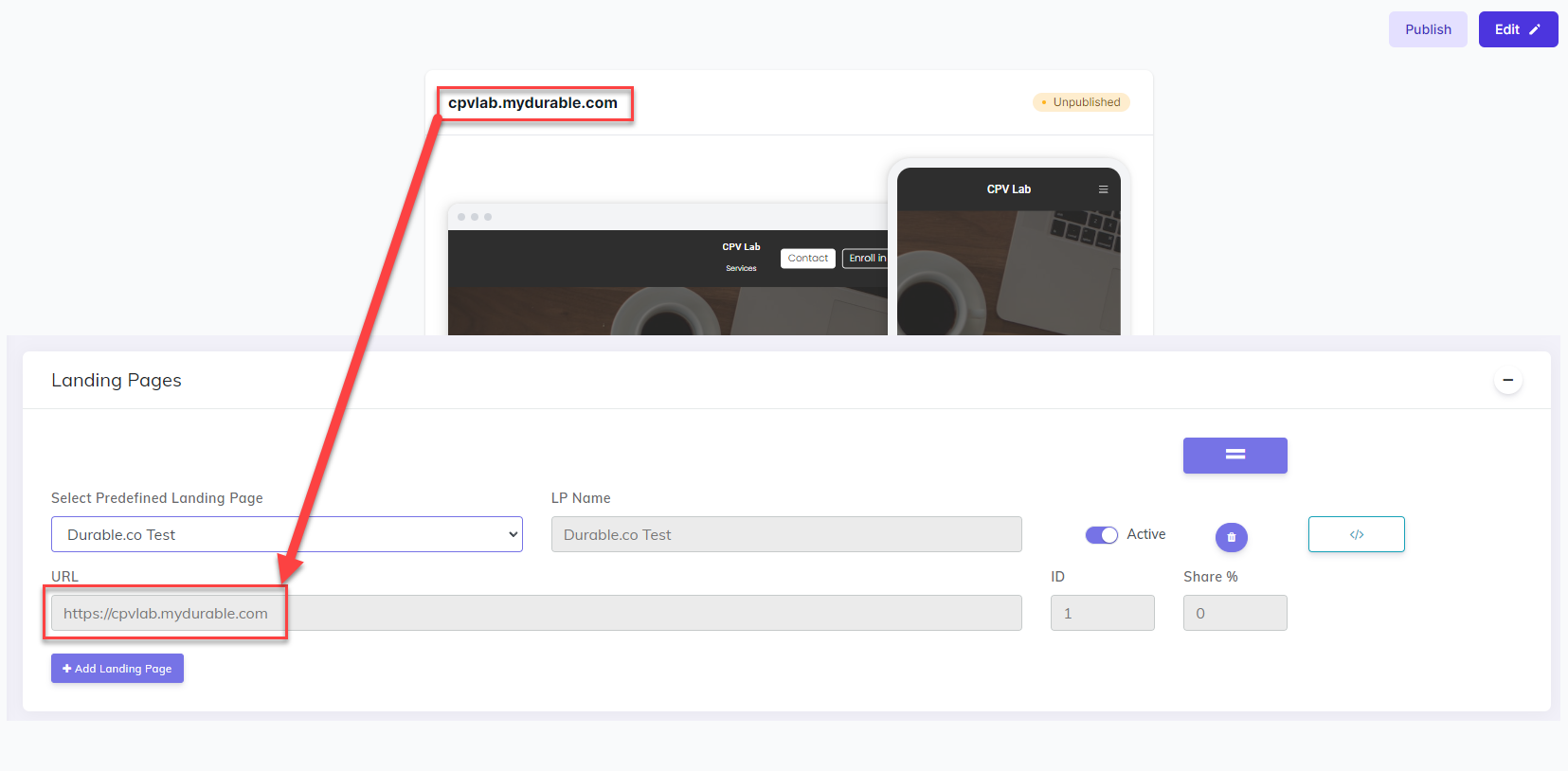This screenshot has width=1568, height=771.
Task: Click CPV Lab title in desktop preview
Action: tap(741, 247)
